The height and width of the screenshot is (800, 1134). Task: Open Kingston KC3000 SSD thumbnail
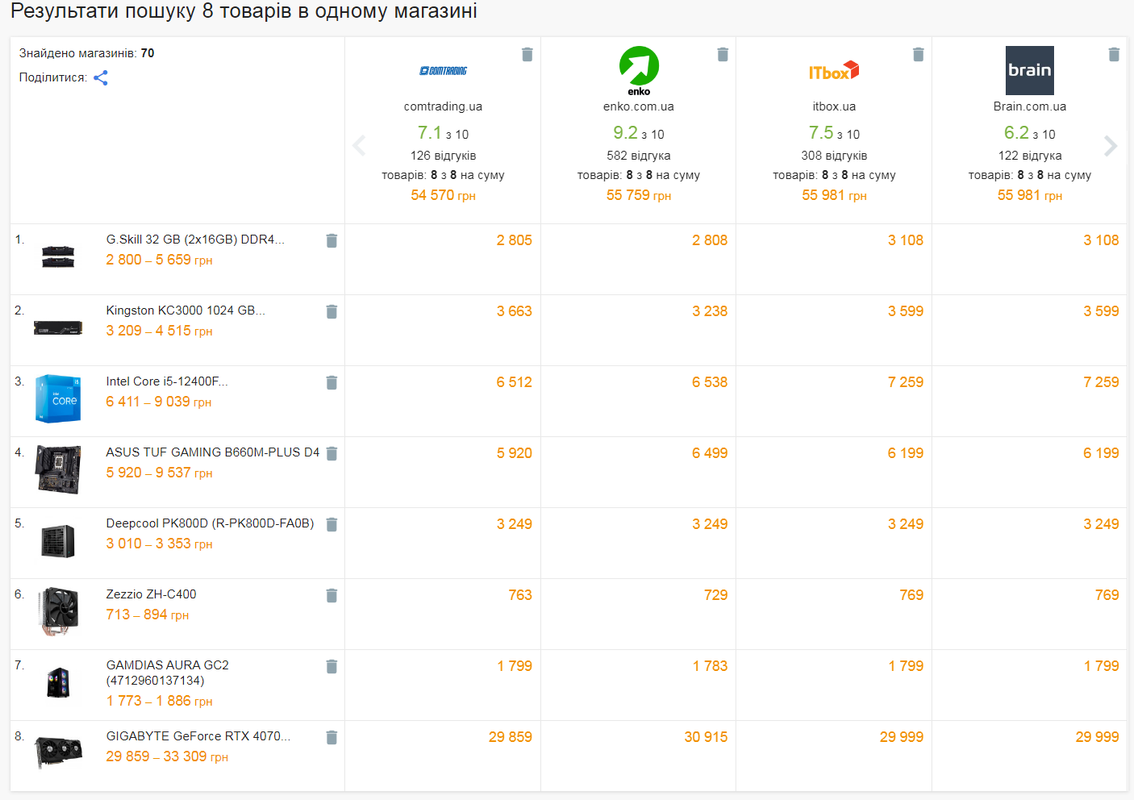click(58, 328)
